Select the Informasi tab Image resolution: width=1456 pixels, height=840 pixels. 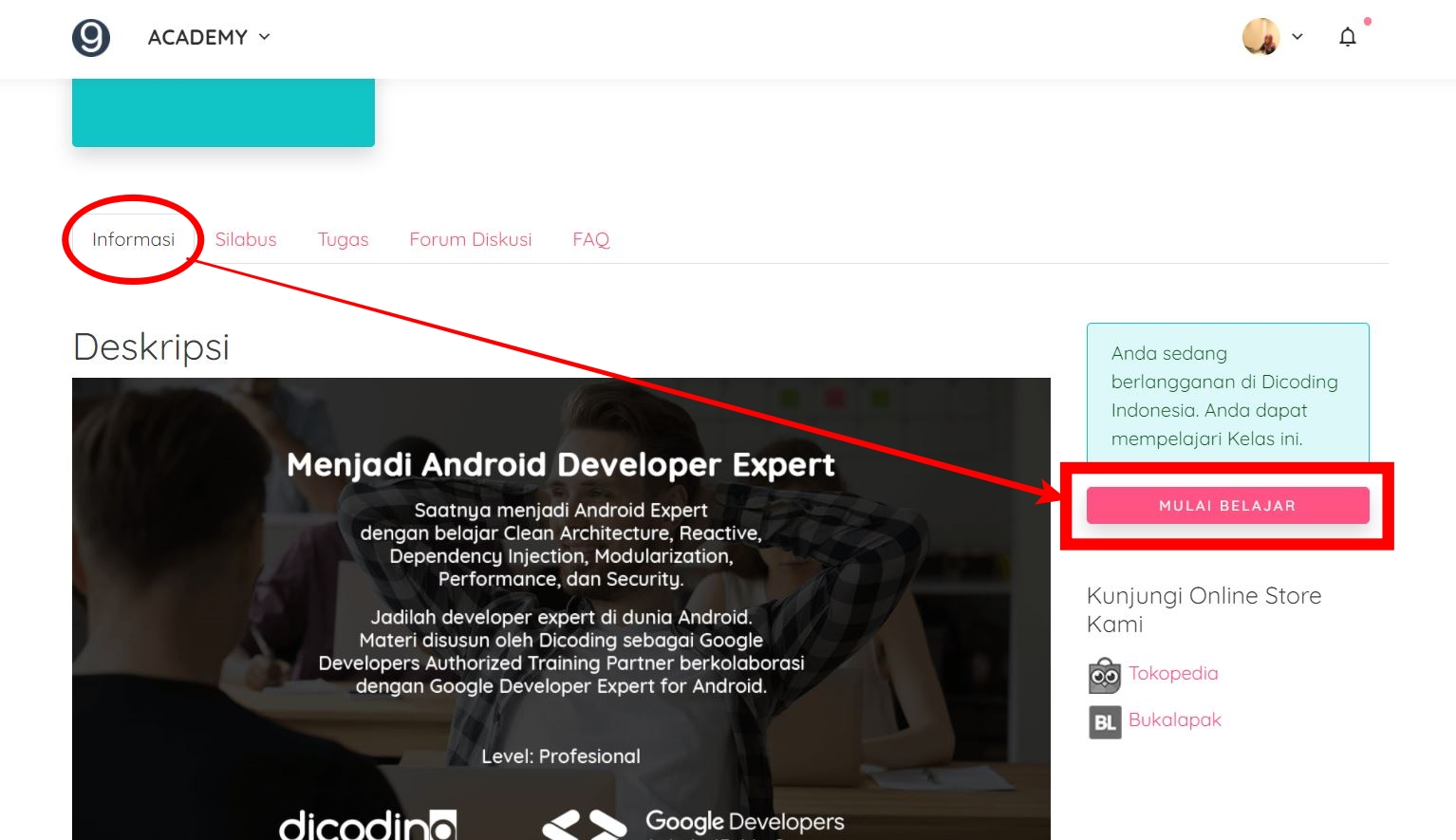(x=134, y=239)
